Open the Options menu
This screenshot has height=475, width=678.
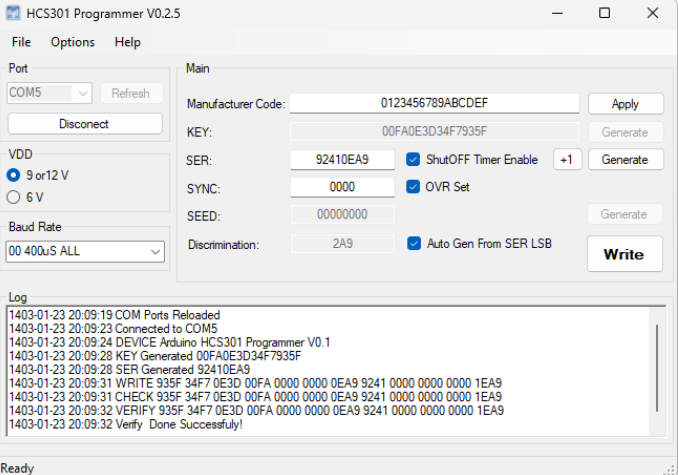point(73,42)
